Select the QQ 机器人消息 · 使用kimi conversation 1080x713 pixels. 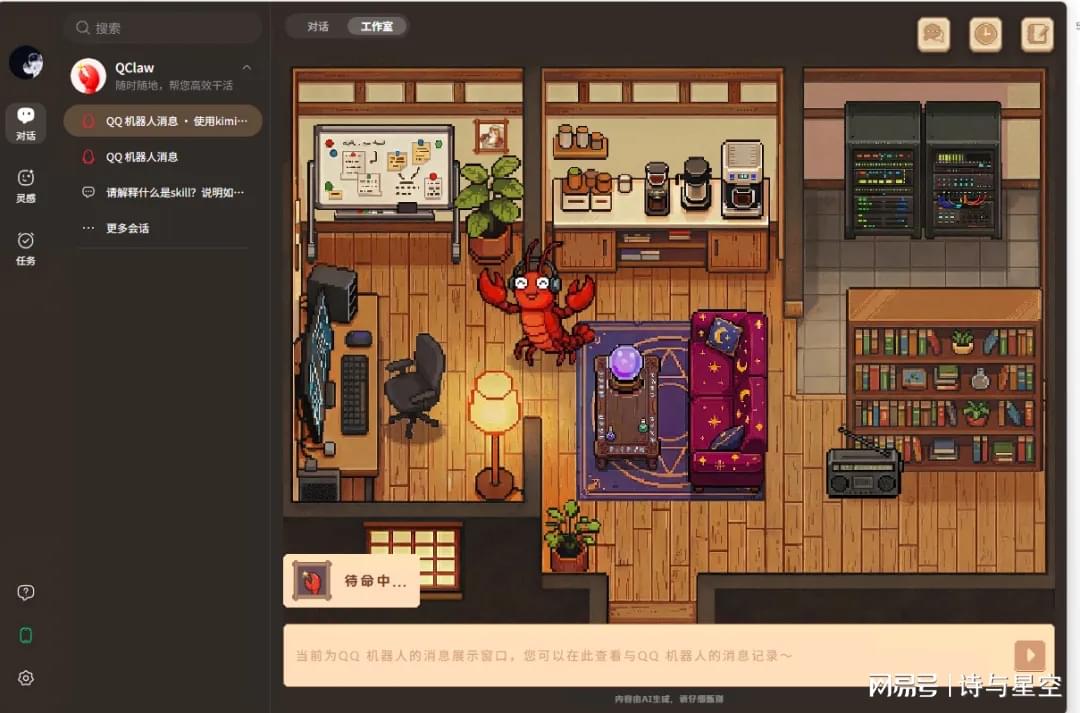coord(163,121)
